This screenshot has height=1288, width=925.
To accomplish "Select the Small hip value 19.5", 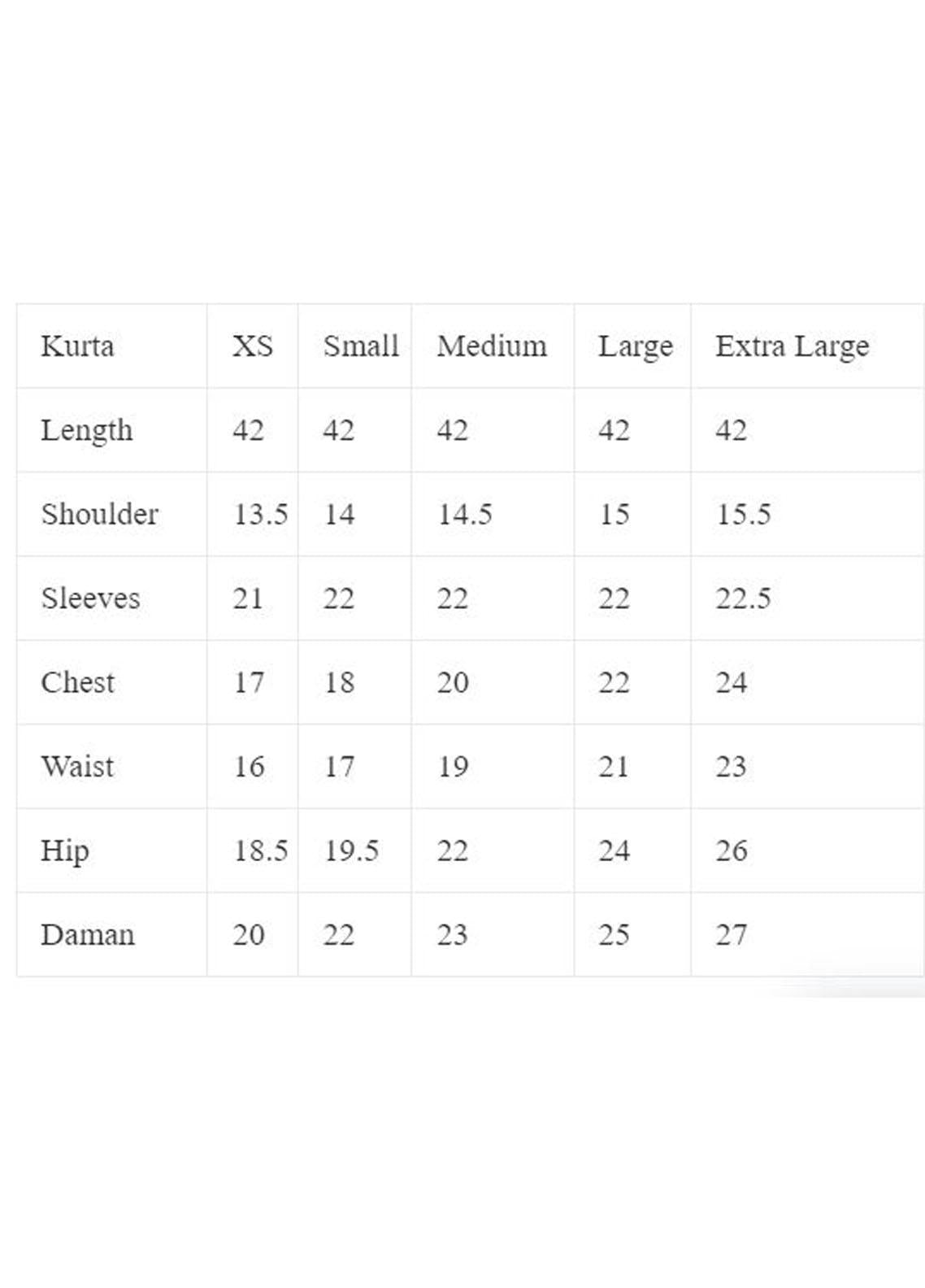I will (351, 851).
